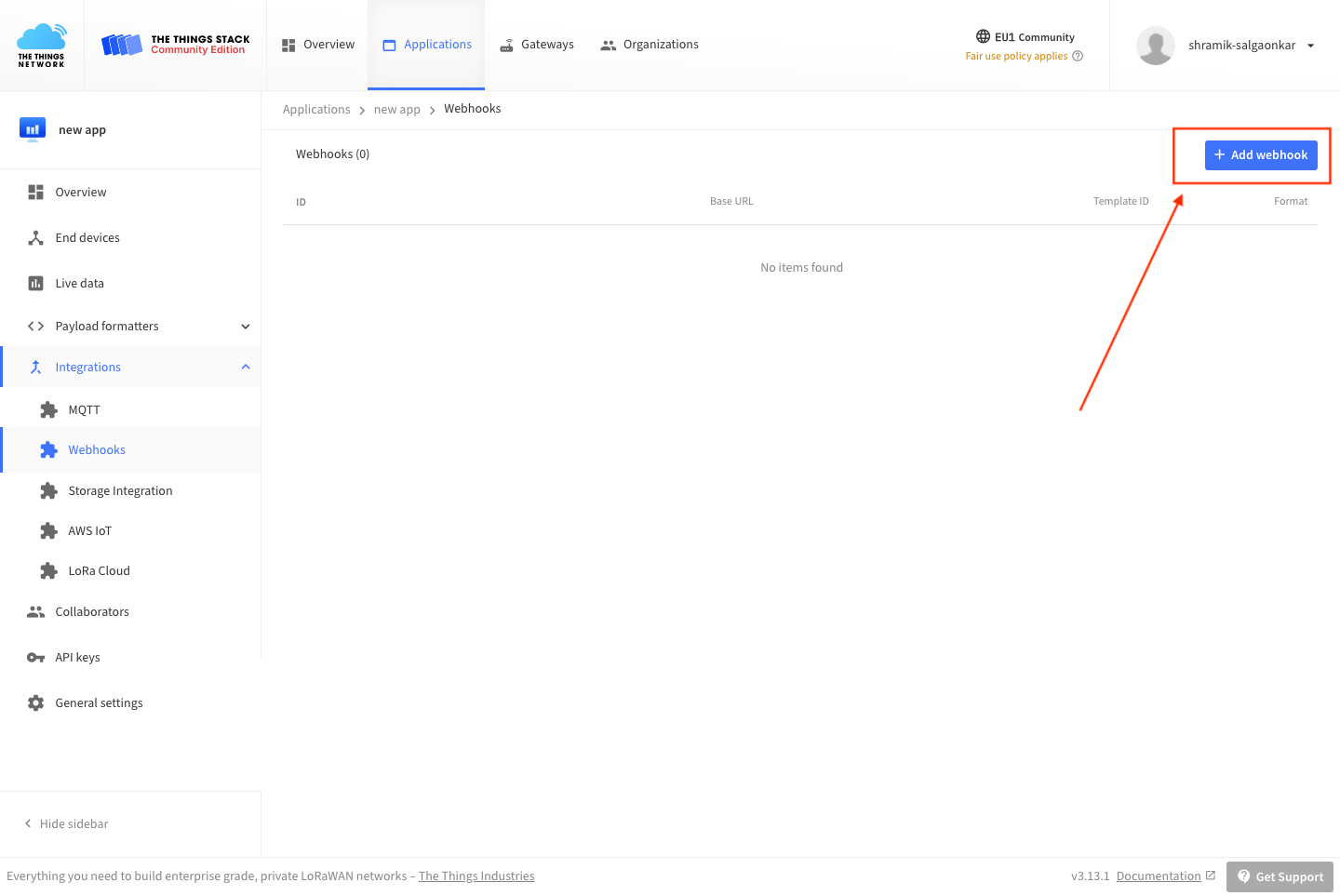This screenshot has width=1340, height=896.
Task: Open the shramik-salgaonkar user dropdown arrow
Action: coord(1310,46)
